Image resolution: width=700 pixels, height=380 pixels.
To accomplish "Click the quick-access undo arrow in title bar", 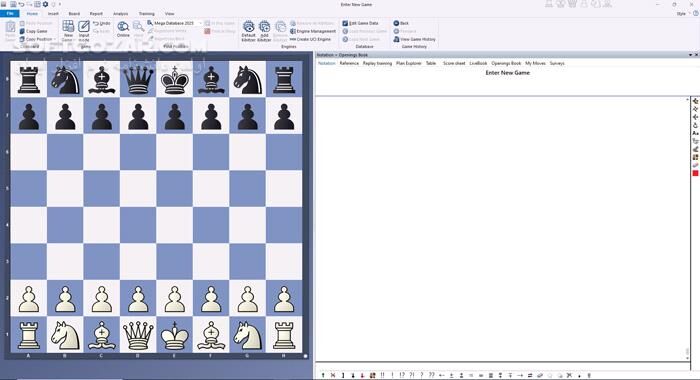I will [x=21, y=4].
